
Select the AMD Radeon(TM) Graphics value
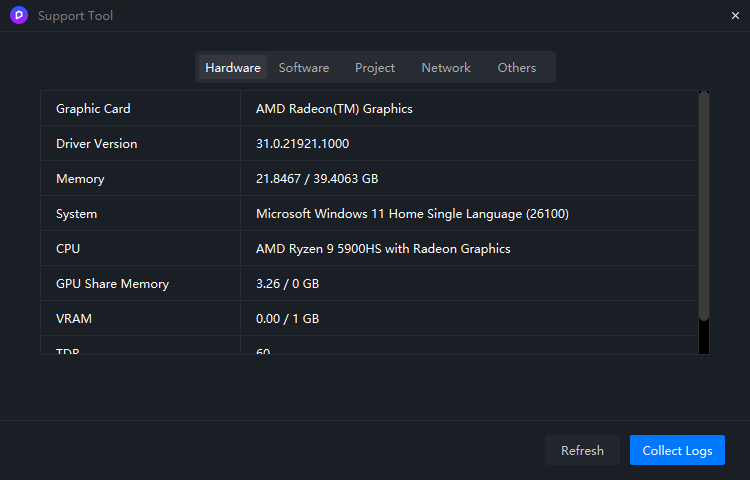click(x=334, y=109)
